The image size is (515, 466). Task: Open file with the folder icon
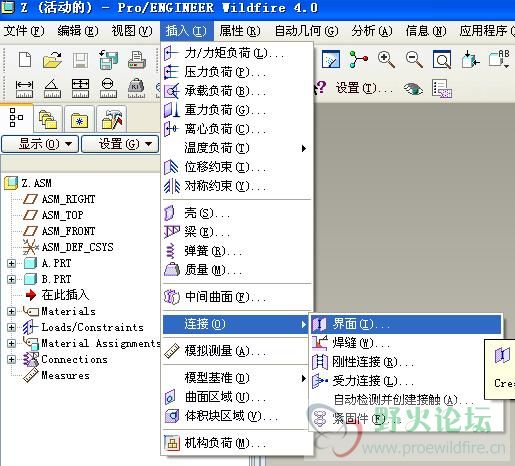point(52,60)
